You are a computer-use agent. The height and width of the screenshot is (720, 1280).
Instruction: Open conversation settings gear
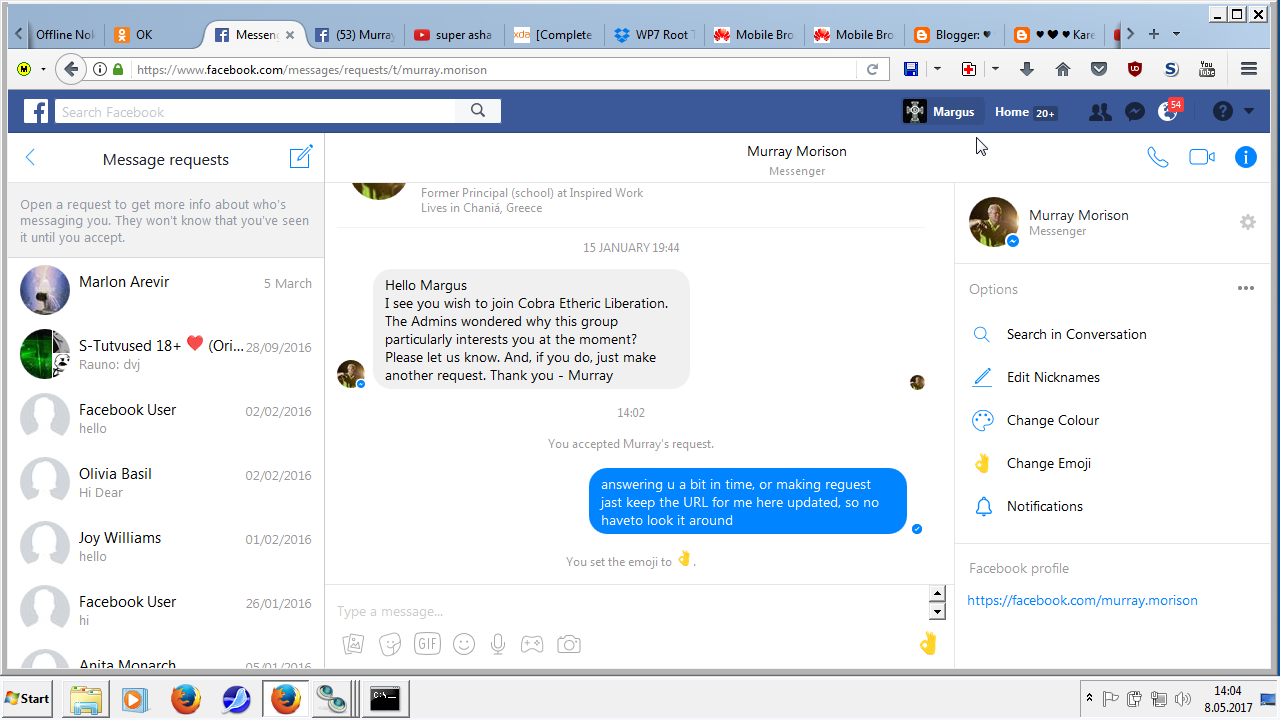pos(1247,222)
